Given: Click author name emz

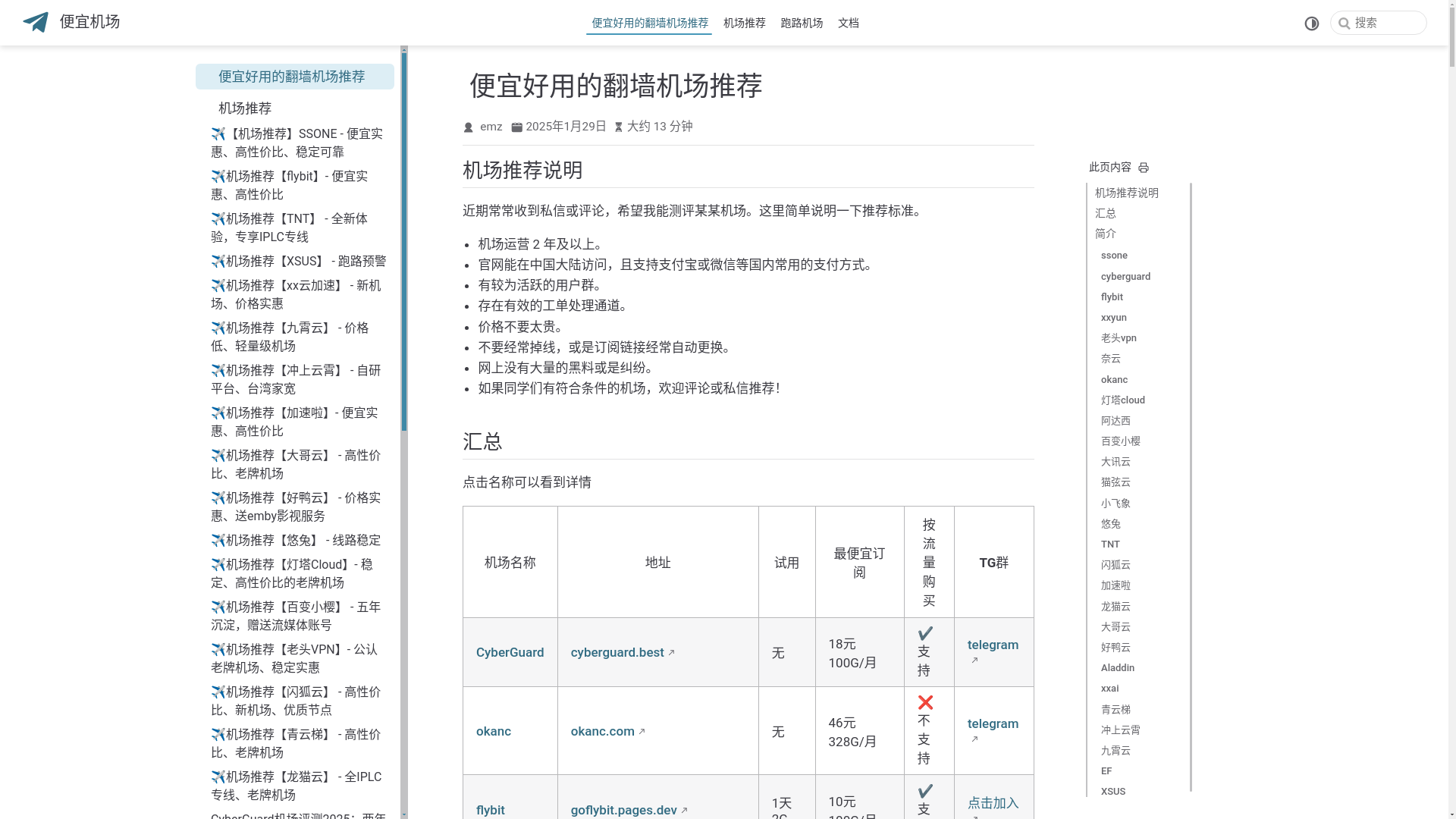Looking at the screenshot, I should click(x=491, y=127).
